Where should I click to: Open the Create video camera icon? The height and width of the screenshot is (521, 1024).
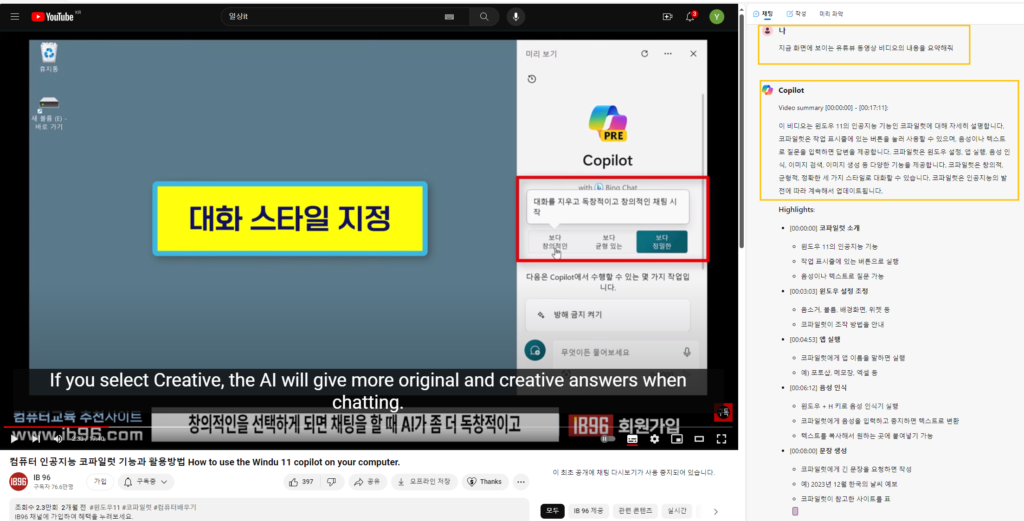(667, 17)
